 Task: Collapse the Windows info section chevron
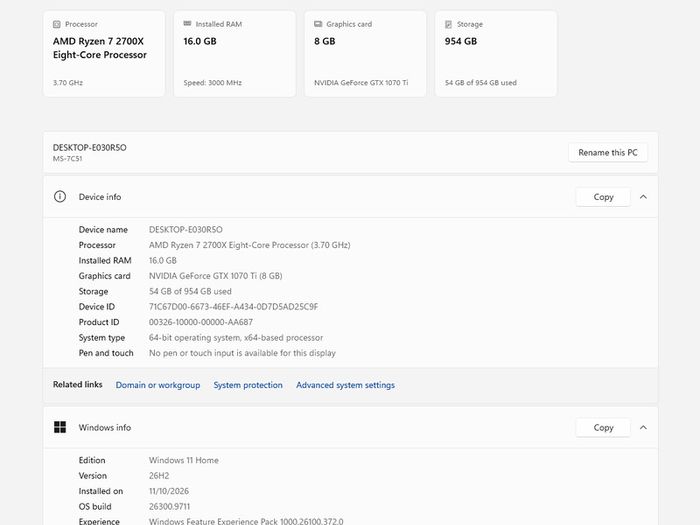(643, 427)
